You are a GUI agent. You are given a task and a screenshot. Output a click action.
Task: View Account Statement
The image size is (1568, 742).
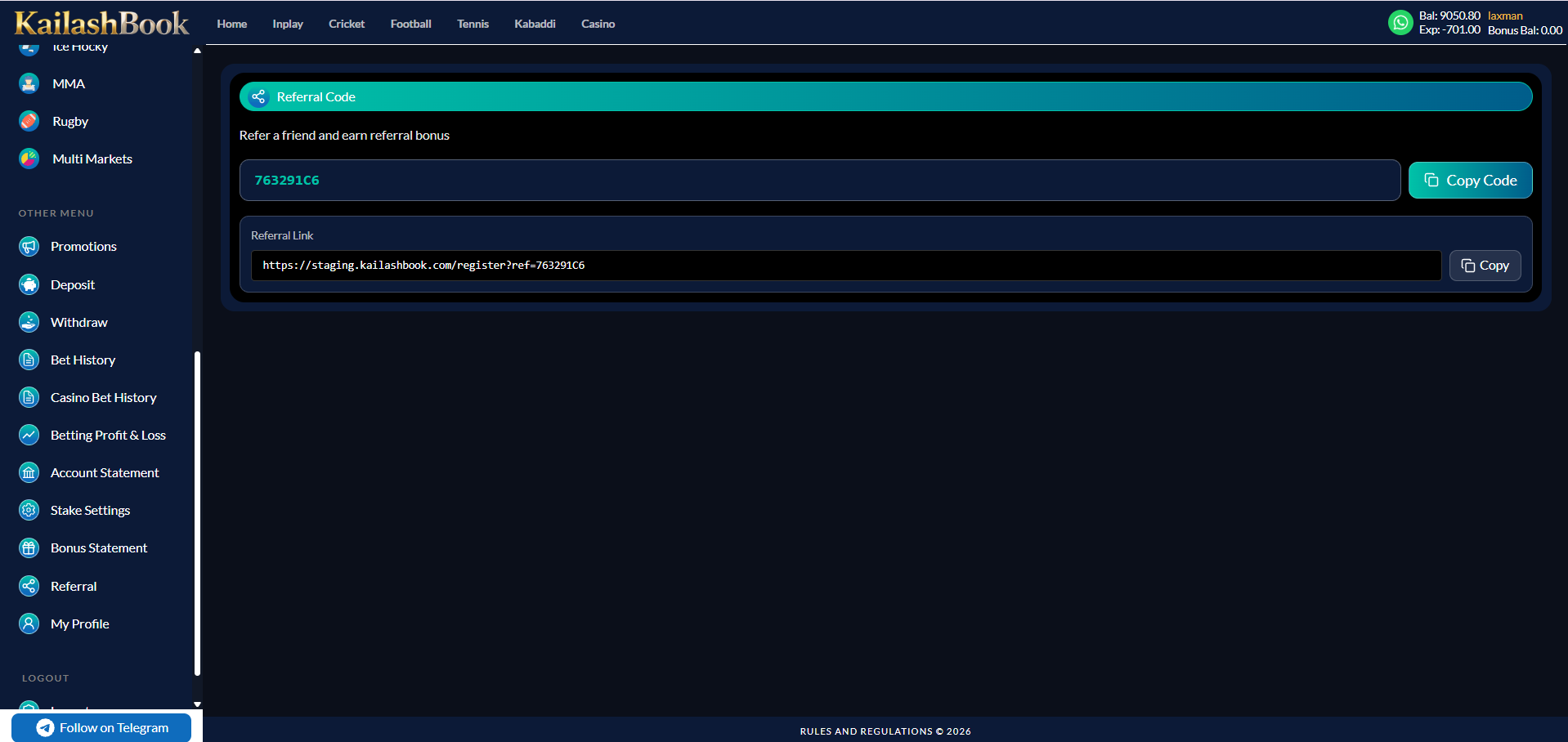(x=105, y=472)
